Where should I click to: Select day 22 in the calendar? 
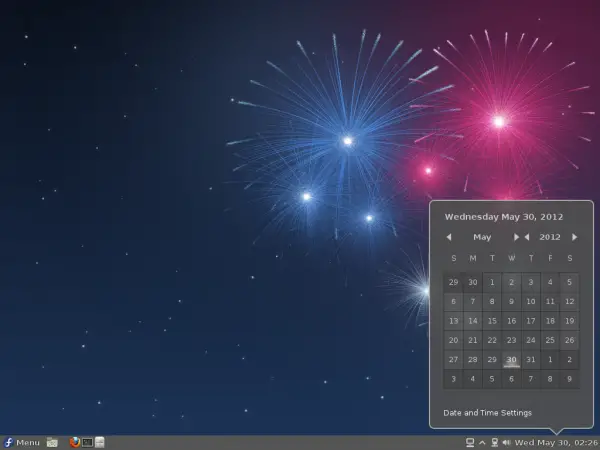tap(492, 340)
